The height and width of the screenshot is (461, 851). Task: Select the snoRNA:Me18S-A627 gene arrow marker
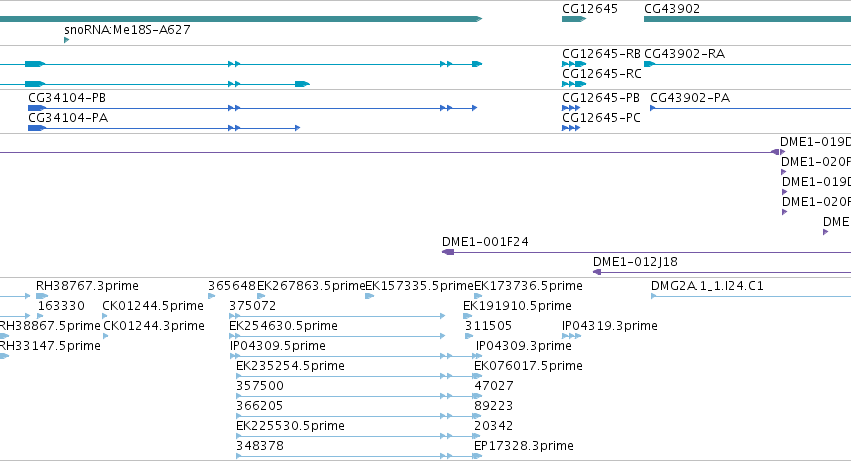click(x=66, y=40)
